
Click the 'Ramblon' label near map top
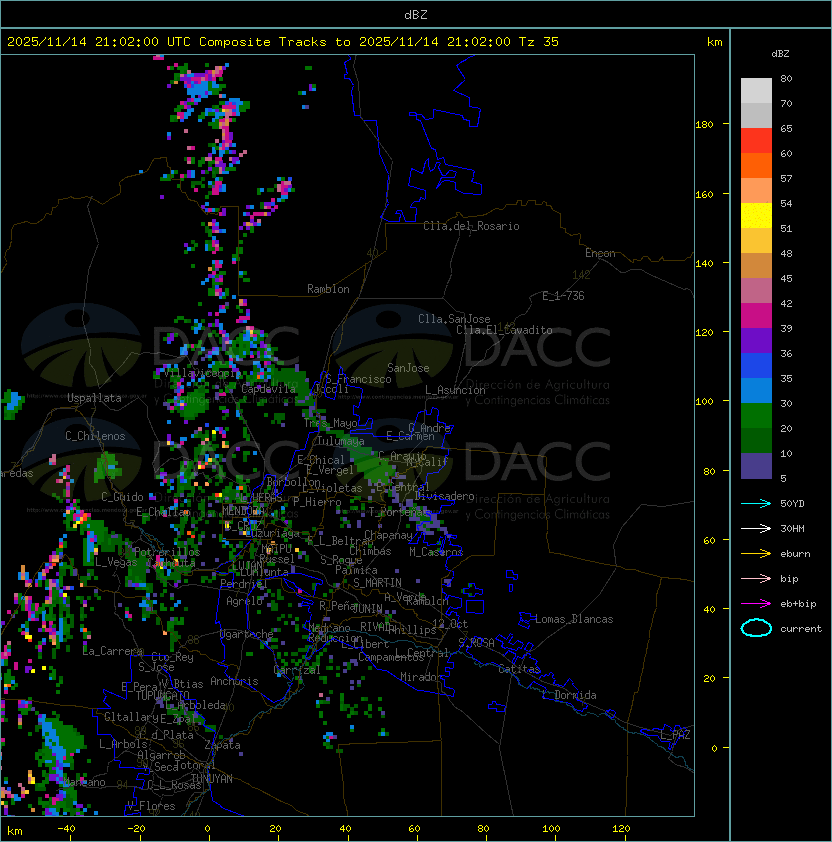tap(328, 289)
